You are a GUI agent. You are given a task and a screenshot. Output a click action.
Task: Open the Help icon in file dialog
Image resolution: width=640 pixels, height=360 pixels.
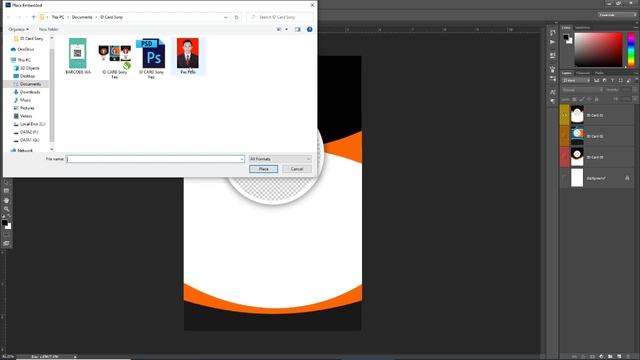[x=309, y=29]
